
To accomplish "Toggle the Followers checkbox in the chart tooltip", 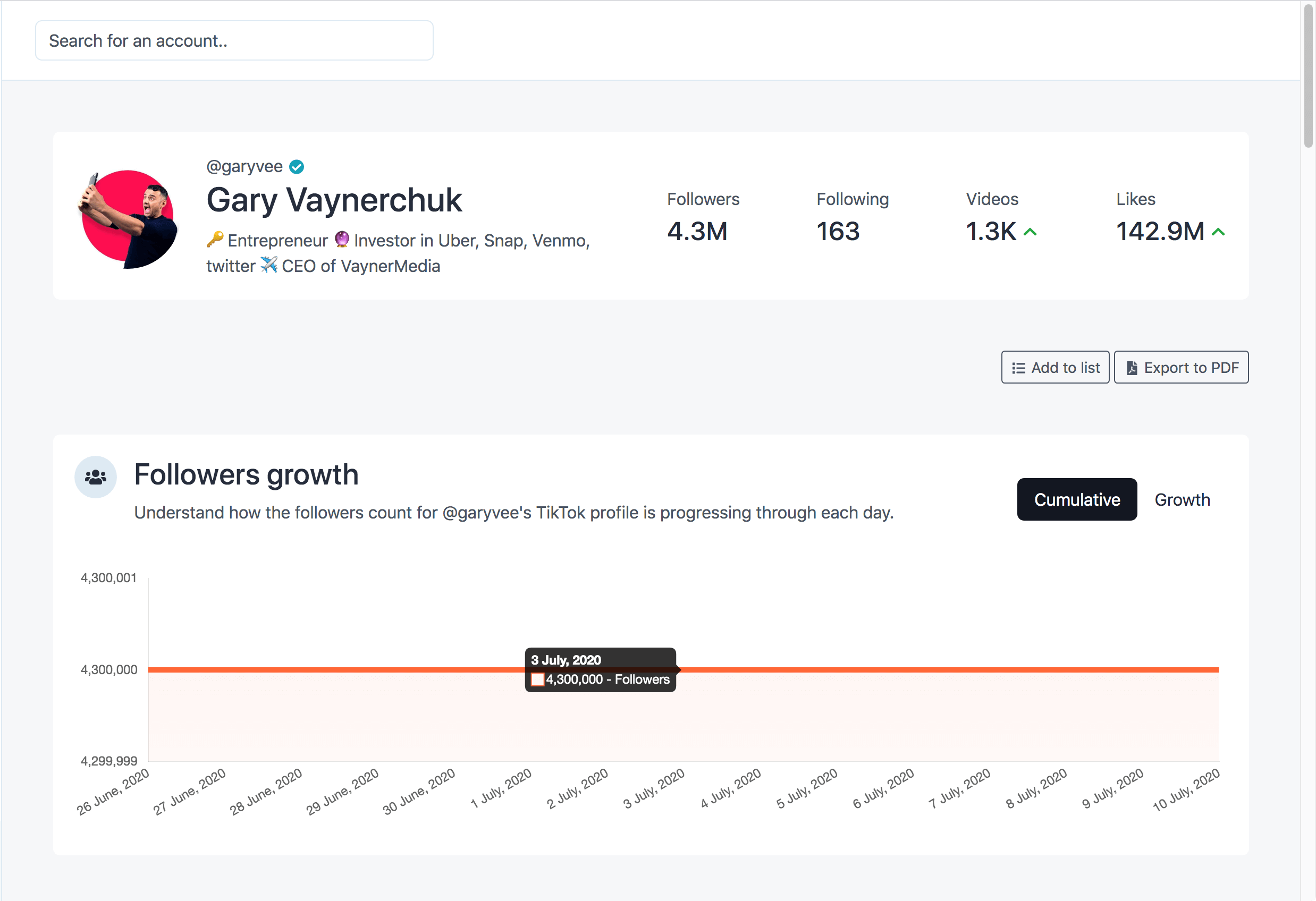I will coord(537,679).
